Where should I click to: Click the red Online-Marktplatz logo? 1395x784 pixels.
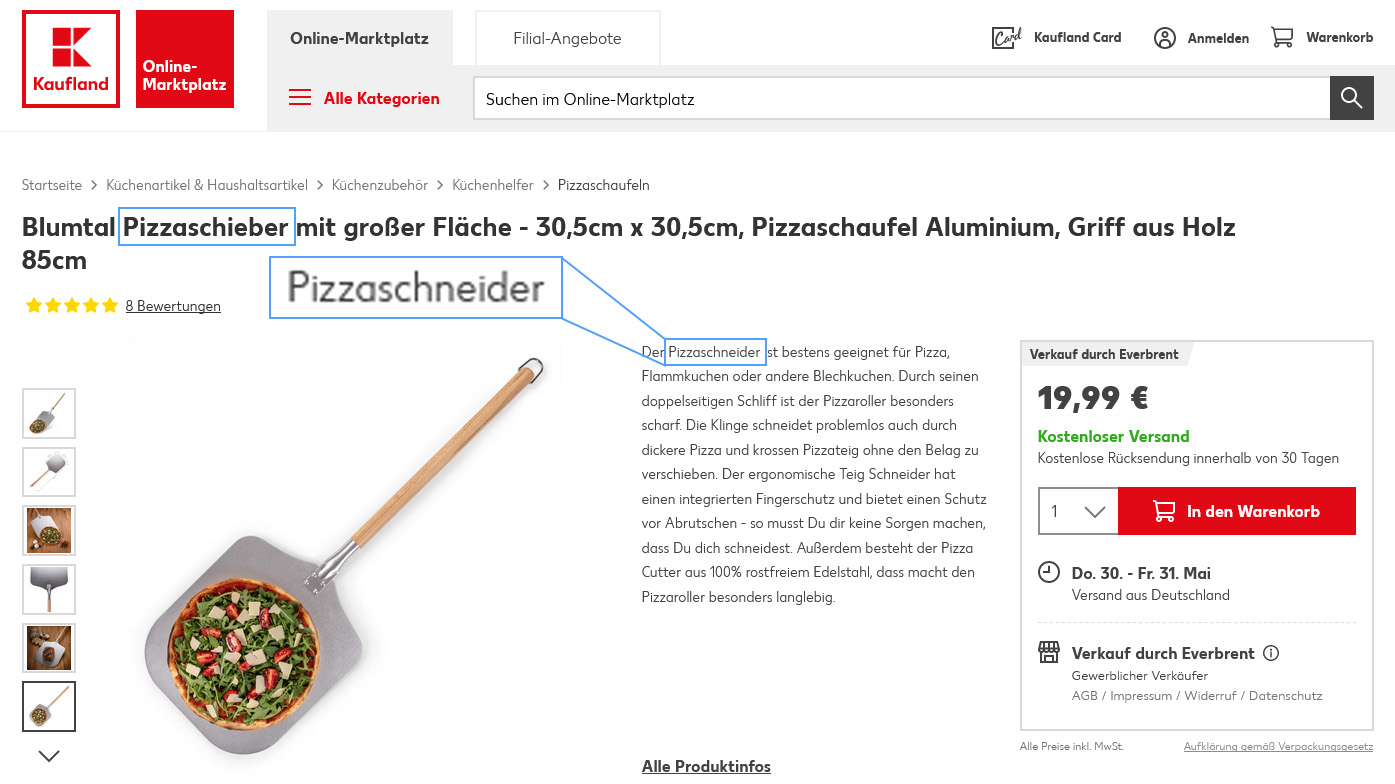184,59
